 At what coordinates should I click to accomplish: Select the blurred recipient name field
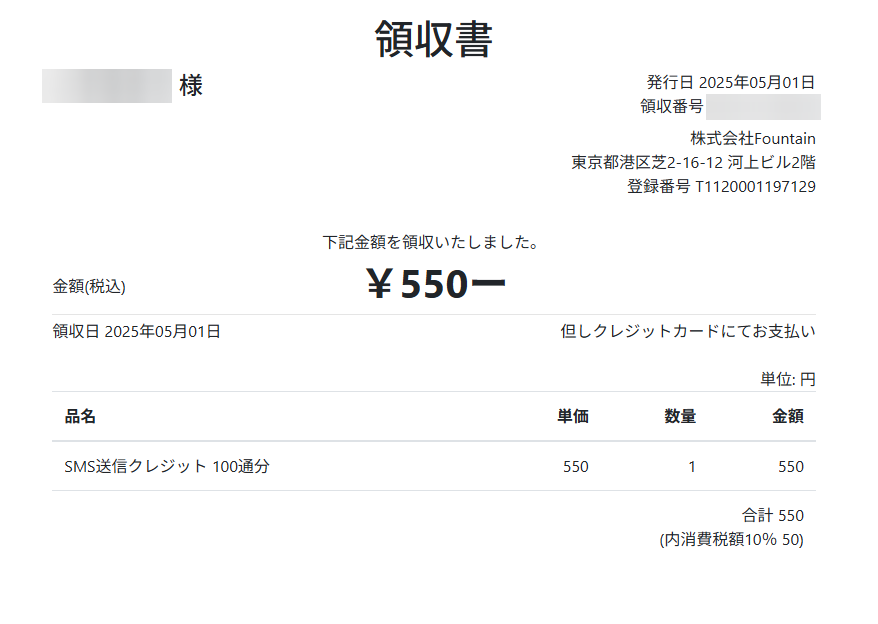[107, 86]
